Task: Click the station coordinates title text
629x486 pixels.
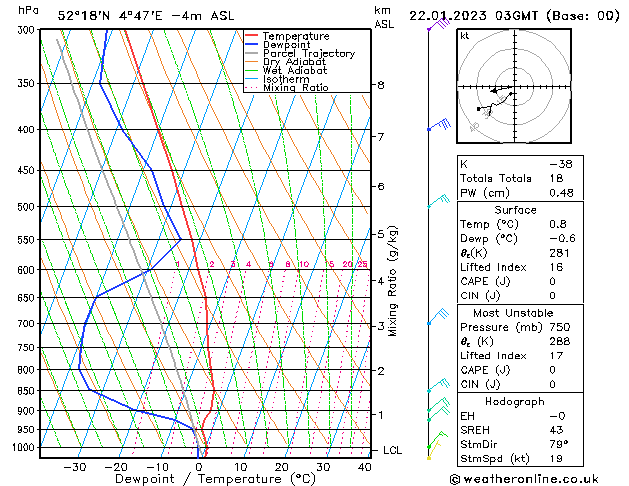Action: coord(146,16)
